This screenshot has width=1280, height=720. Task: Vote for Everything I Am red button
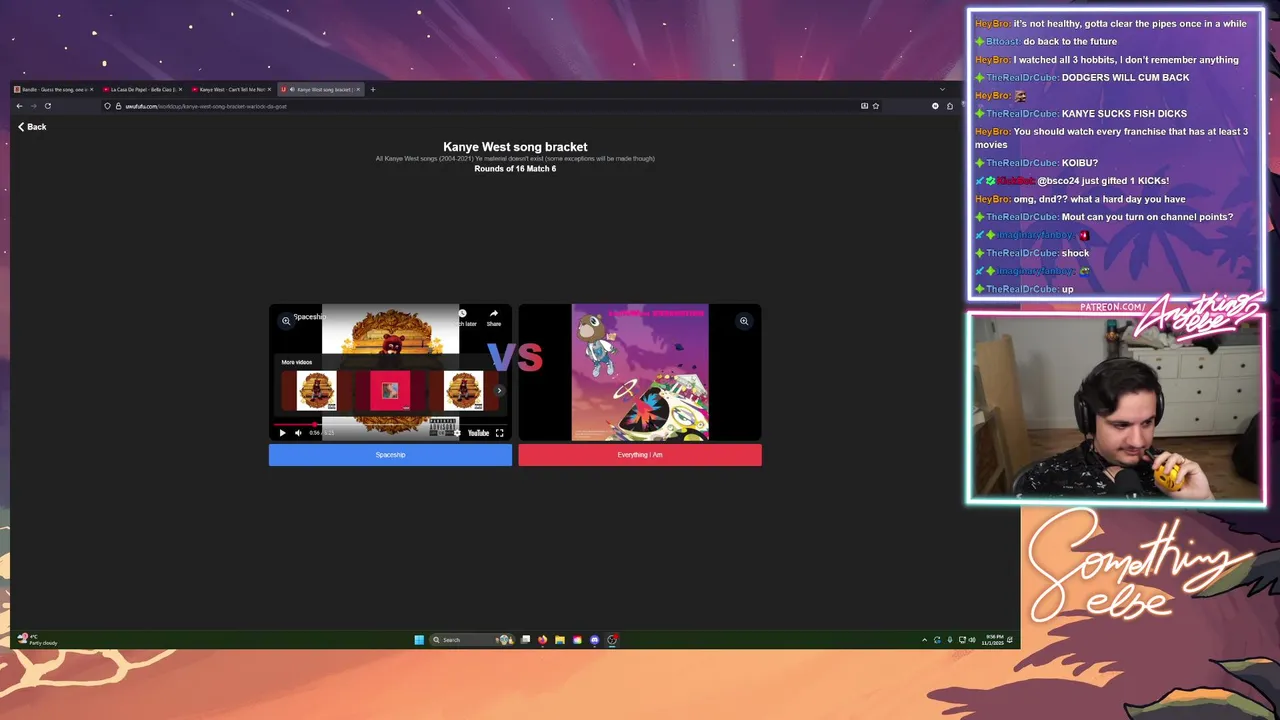[x=640, y=455]
